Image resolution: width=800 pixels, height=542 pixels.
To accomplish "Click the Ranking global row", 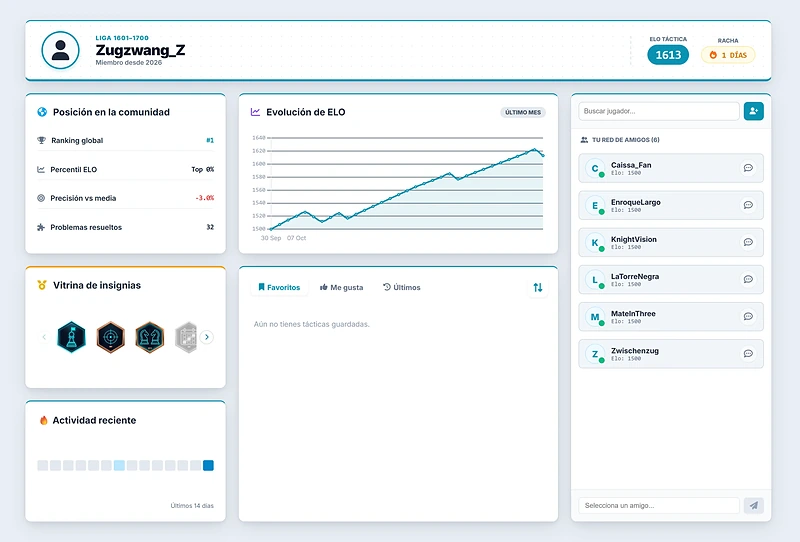I will point(126,140).
